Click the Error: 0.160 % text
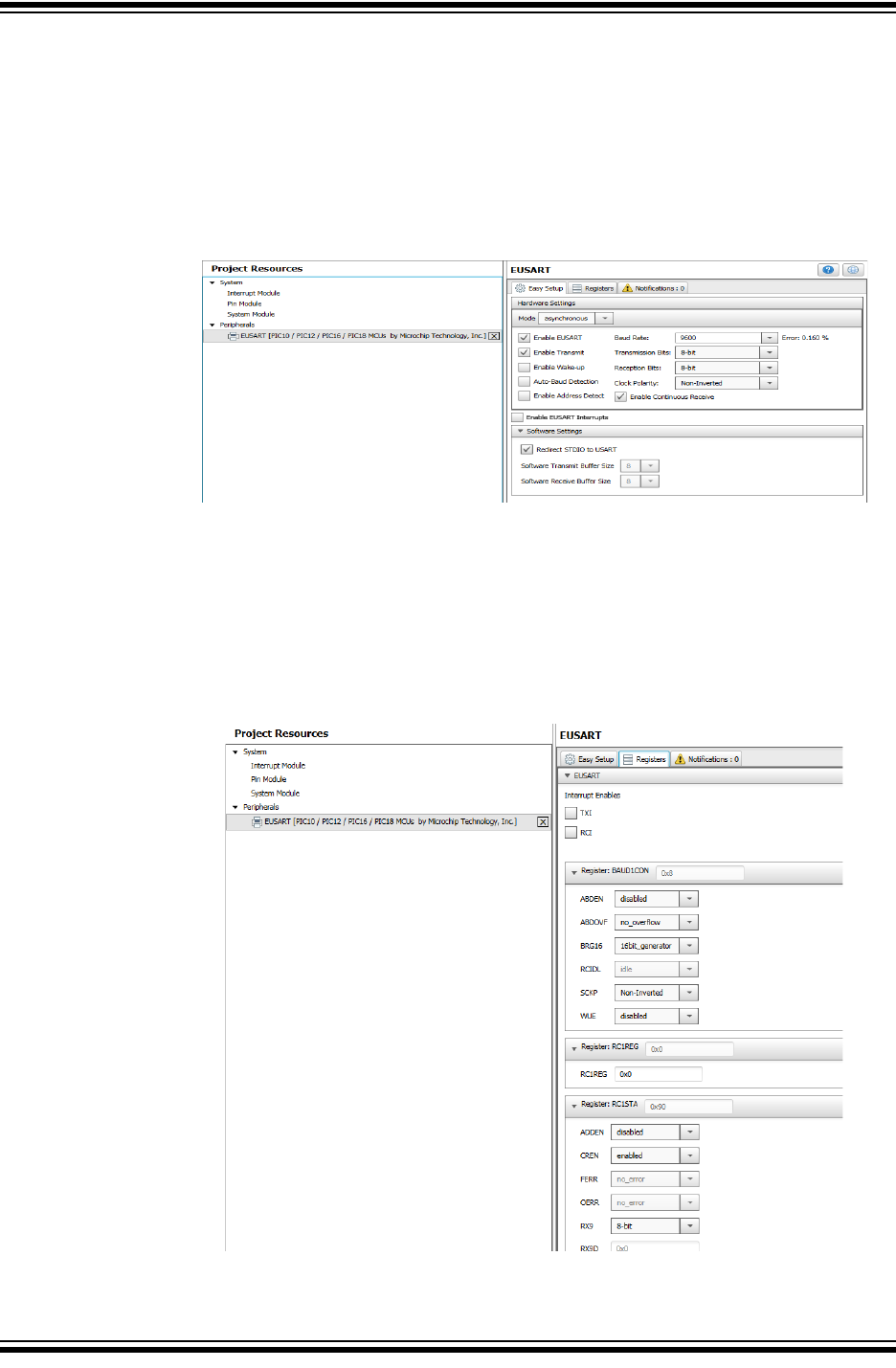The width and height of the screenshot is (896, 1368). tap(805, 338)
